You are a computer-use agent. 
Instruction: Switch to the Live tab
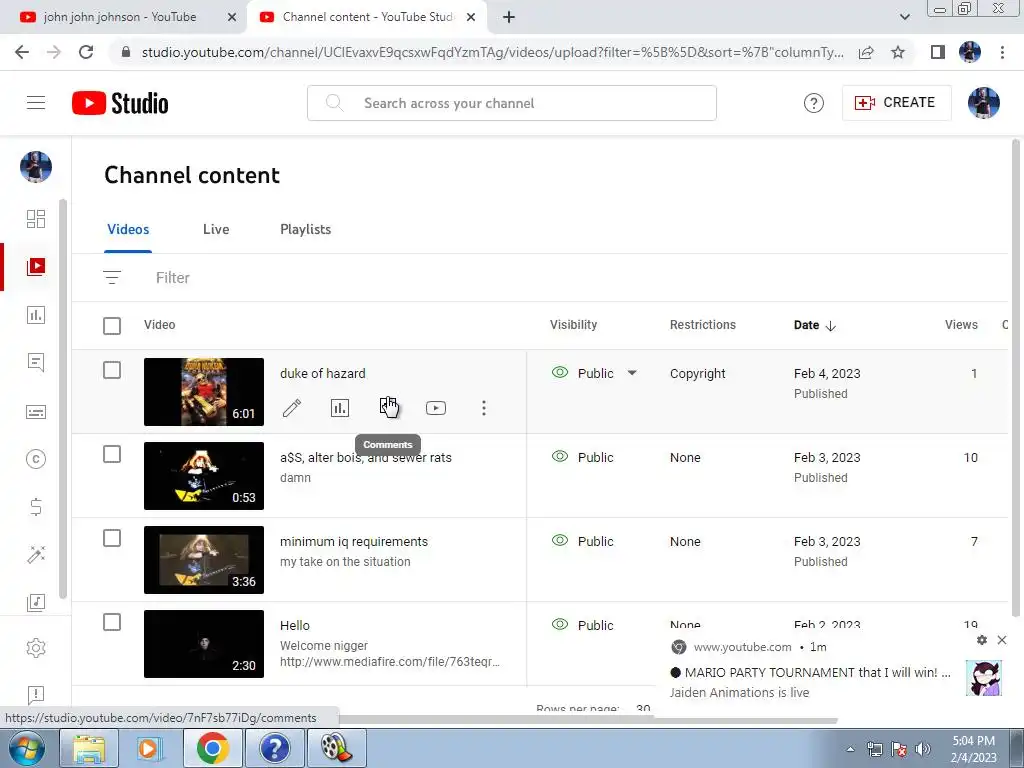(x=216, y=229)
